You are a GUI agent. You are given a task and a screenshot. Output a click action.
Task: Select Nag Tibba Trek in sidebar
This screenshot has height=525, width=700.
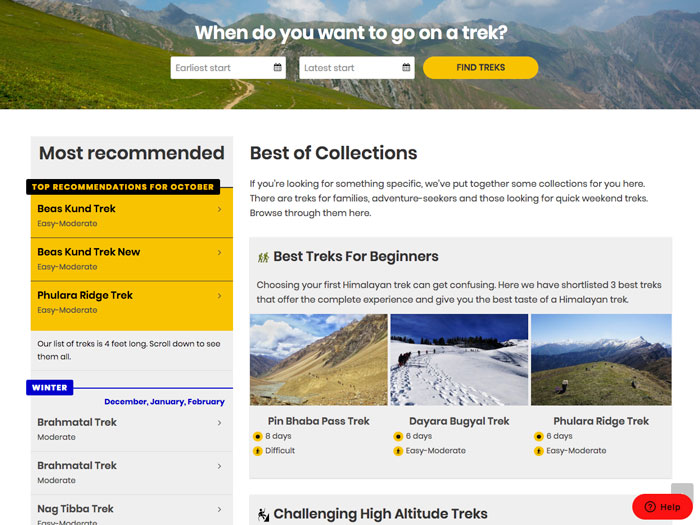point(76,508)
